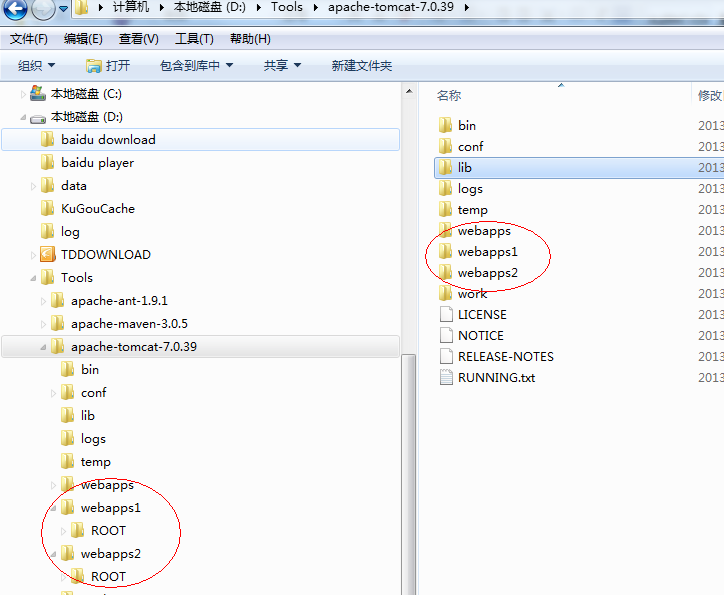The height and width of the screenshot is (595, 724).
Task: Select LICENSE file icon
Action: 446,314
